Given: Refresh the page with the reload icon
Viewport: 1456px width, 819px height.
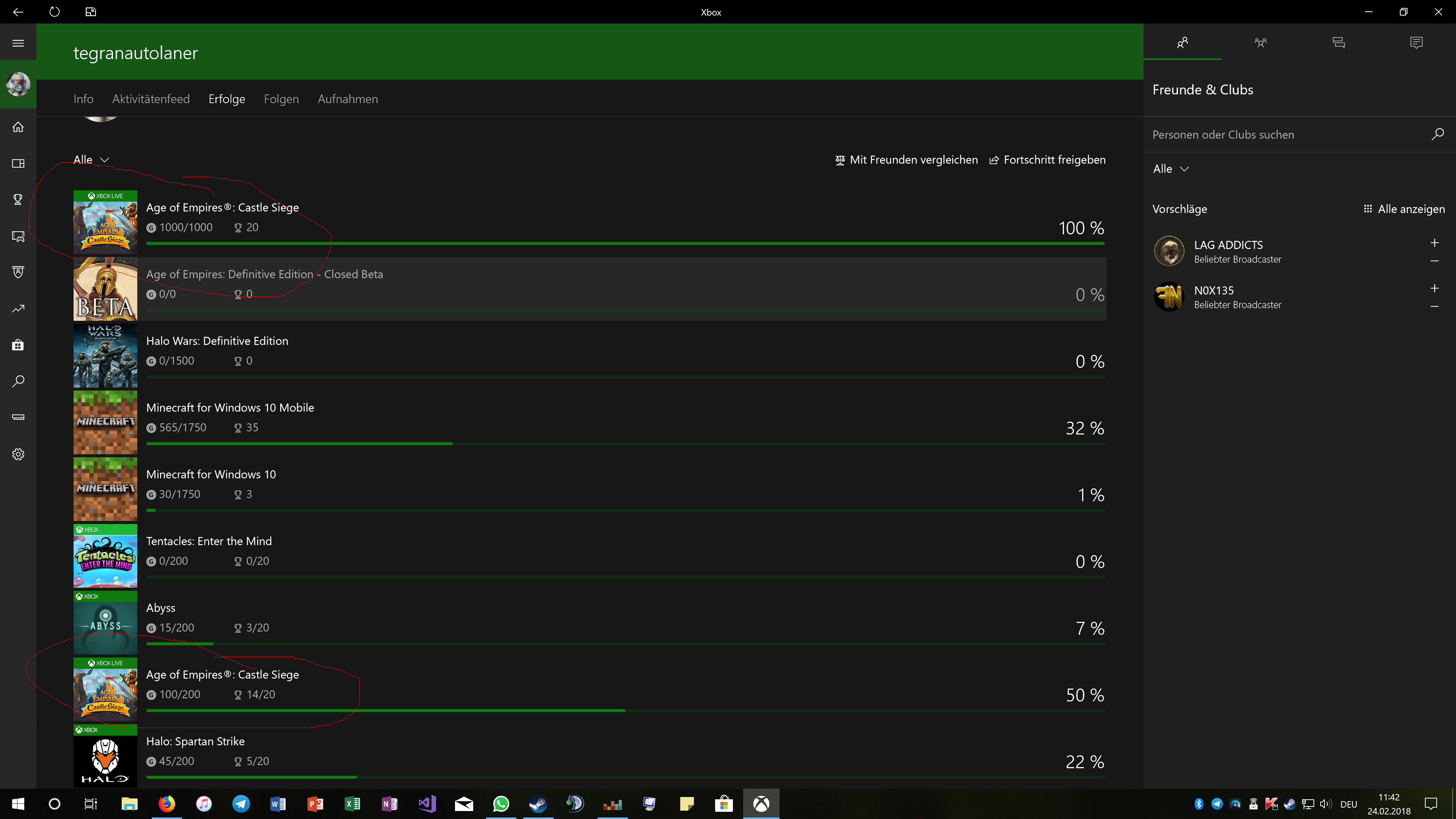Looking at the screenshot, I should [54, 12].
